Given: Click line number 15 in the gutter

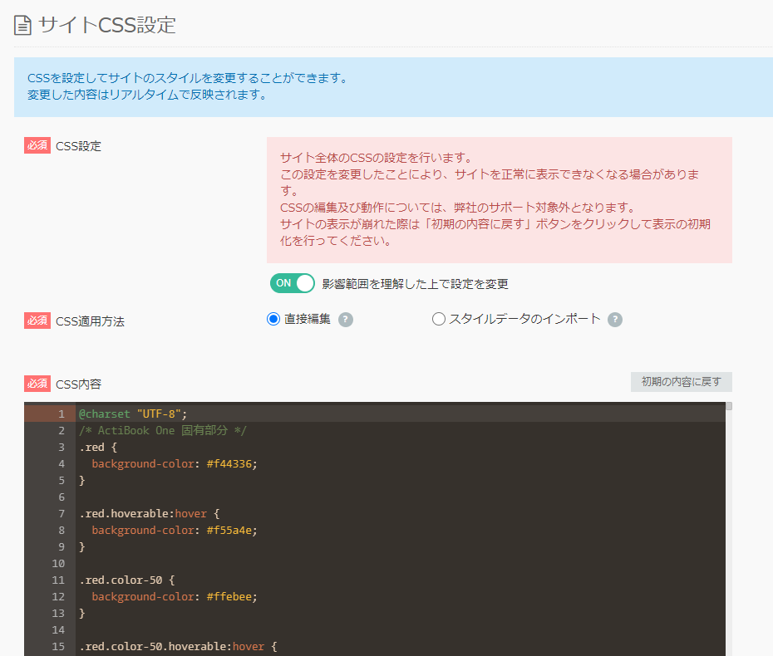Looking at the screenshot, I should 58,647.
